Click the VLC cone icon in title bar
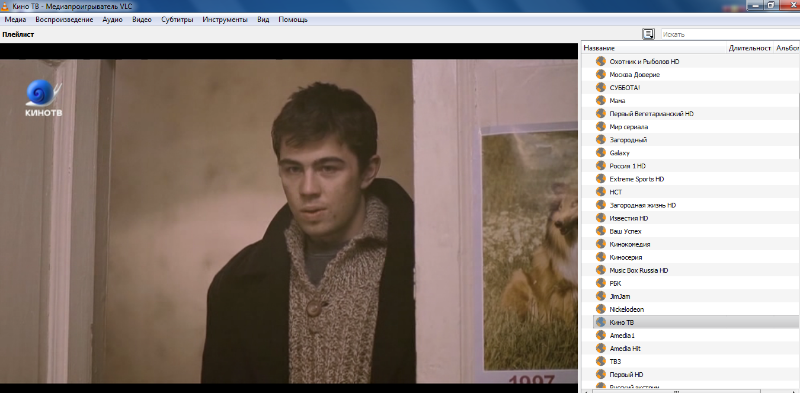This screenshot has width=800, height=393. 5,6
